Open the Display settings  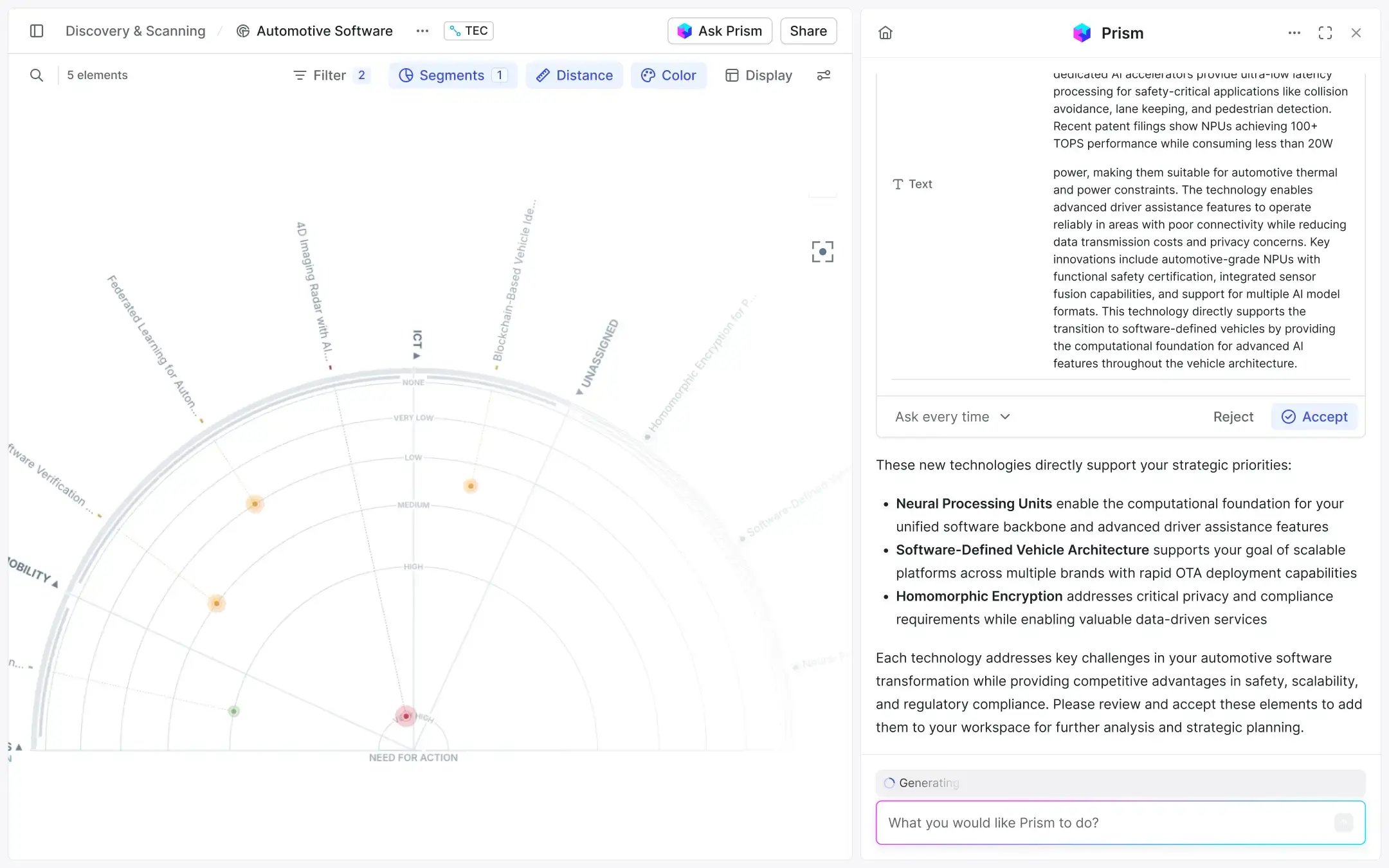click(759, 75)
